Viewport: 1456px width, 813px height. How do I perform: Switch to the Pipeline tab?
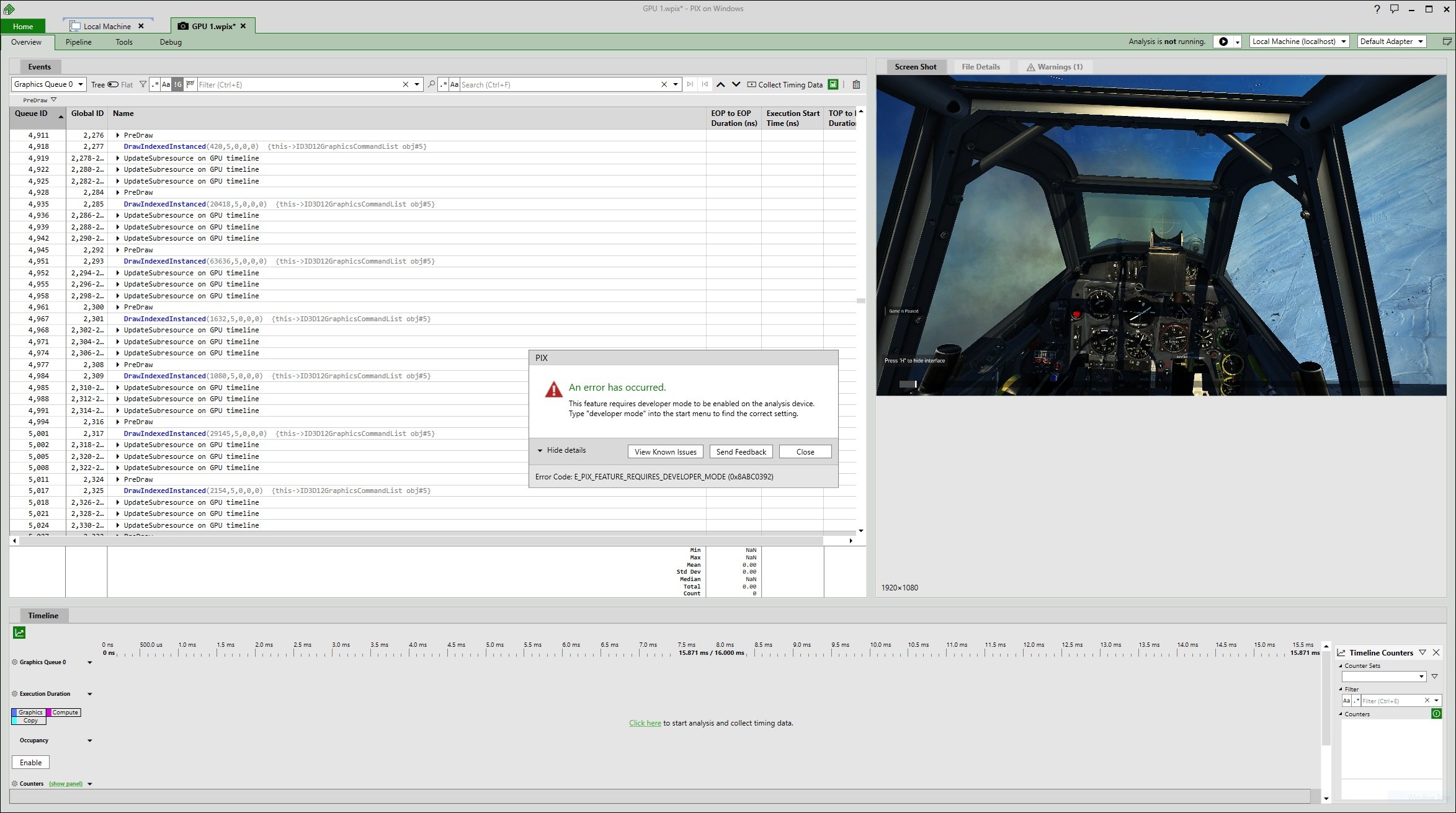[78, 42]
